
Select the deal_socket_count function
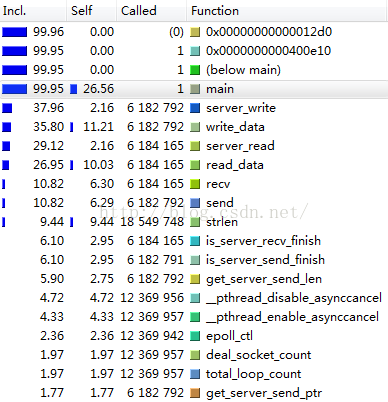point(259,355)
